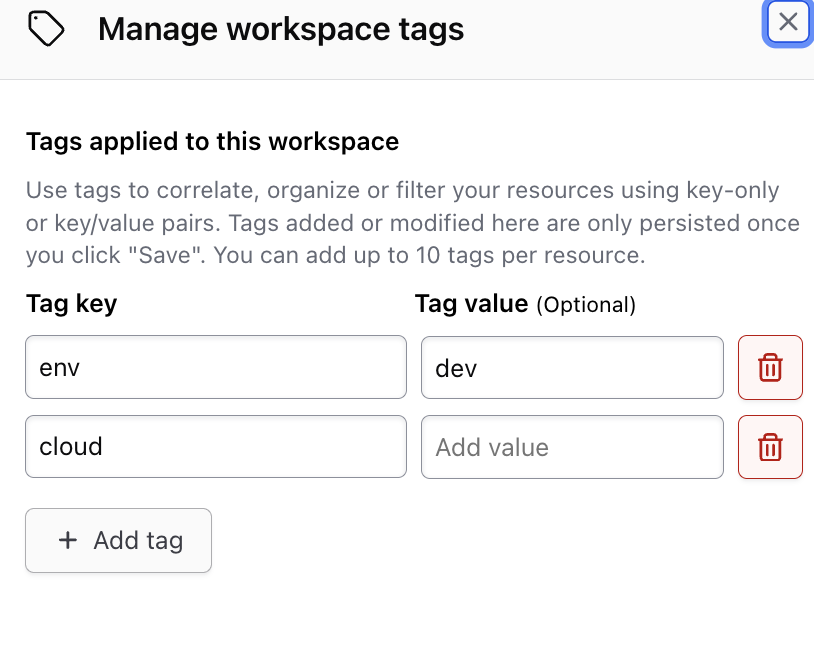Focus the env tag key field

pos(215,367)
